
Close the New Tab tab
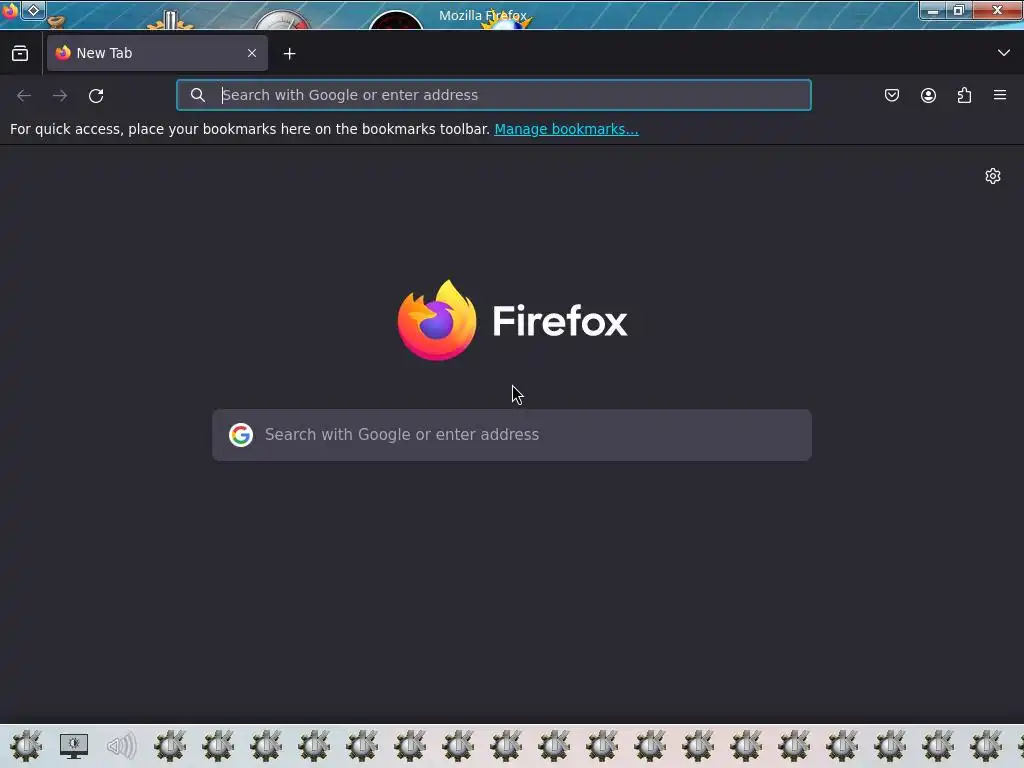251,53
